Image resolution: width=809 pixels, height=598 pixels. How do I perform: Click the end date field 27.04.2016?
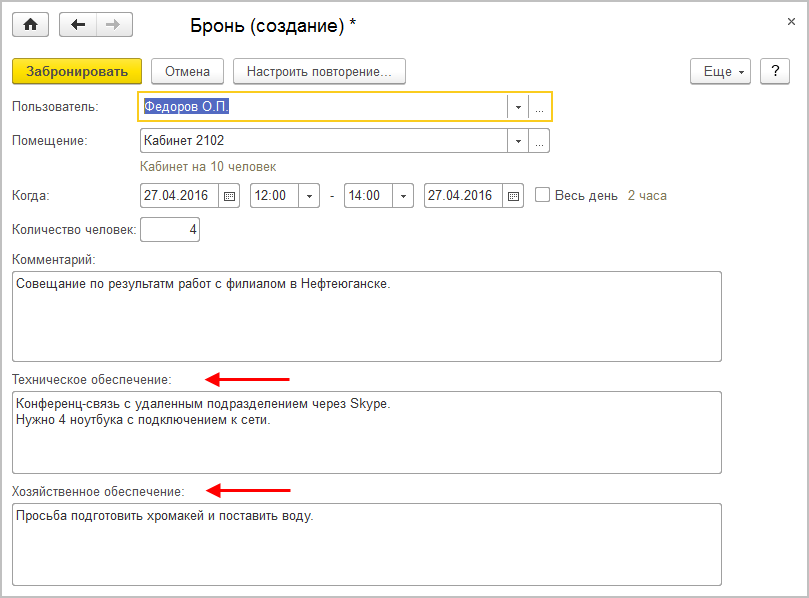pyautogui.click(x=463, y=196)
